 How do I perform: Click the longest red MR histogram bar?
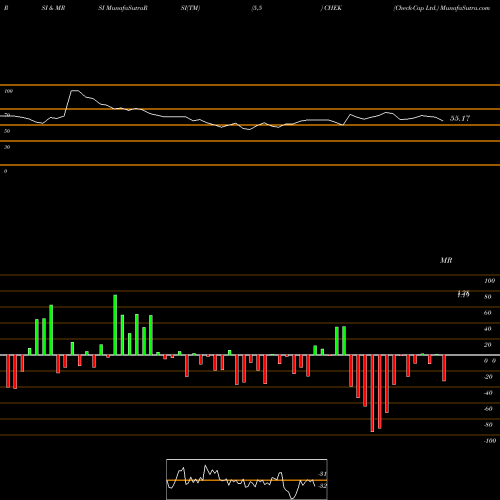372,393
